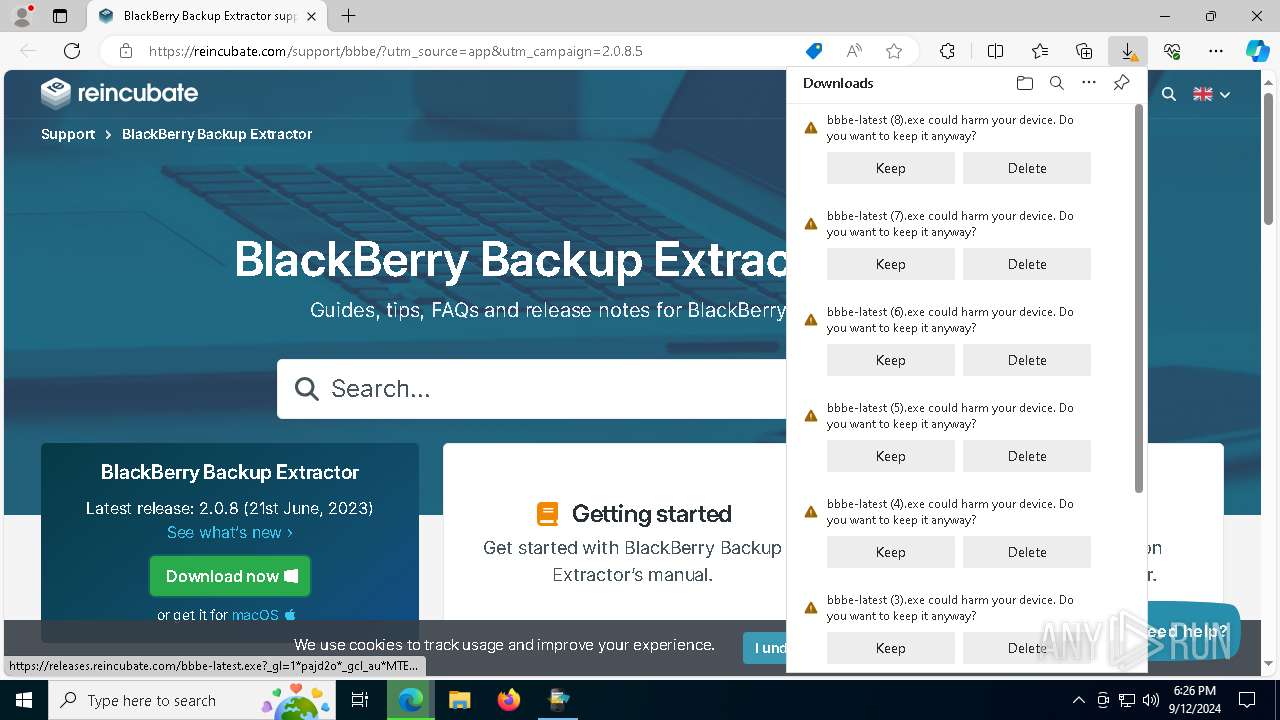The width and height of the screenshot is (1280, 720).
Task: Keep bbbe-latest (3).exe
Action: click(891, 648)
